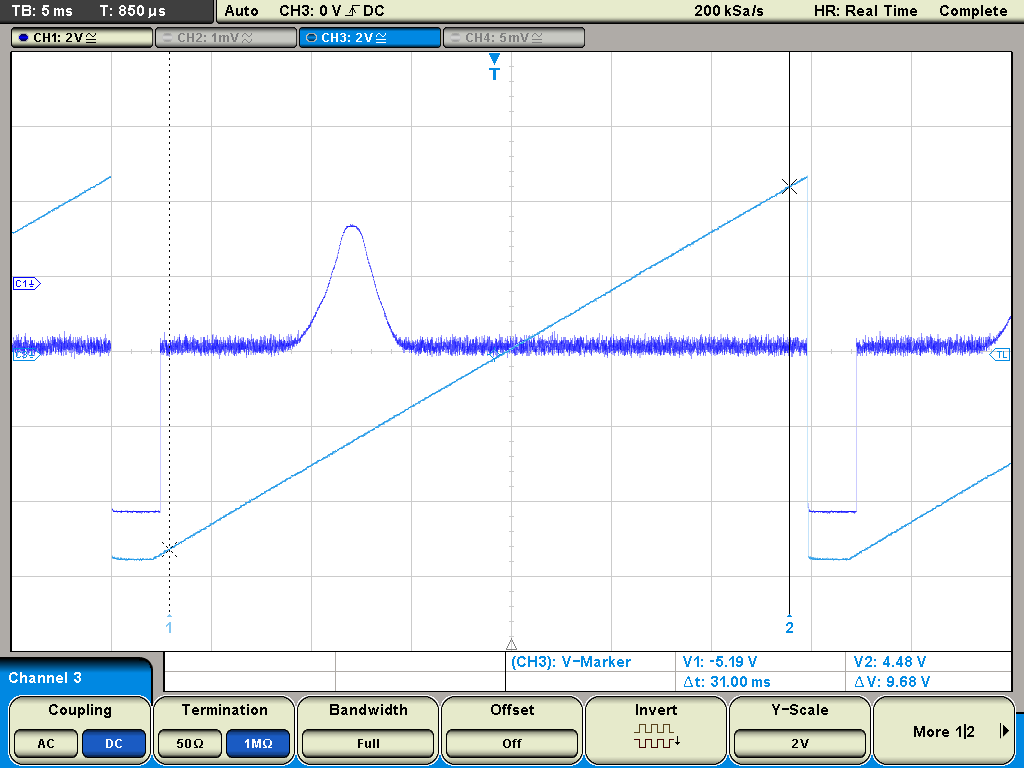Click the cursor 1 X marker on waveform
1024x768 pixels.
[169, 548]
